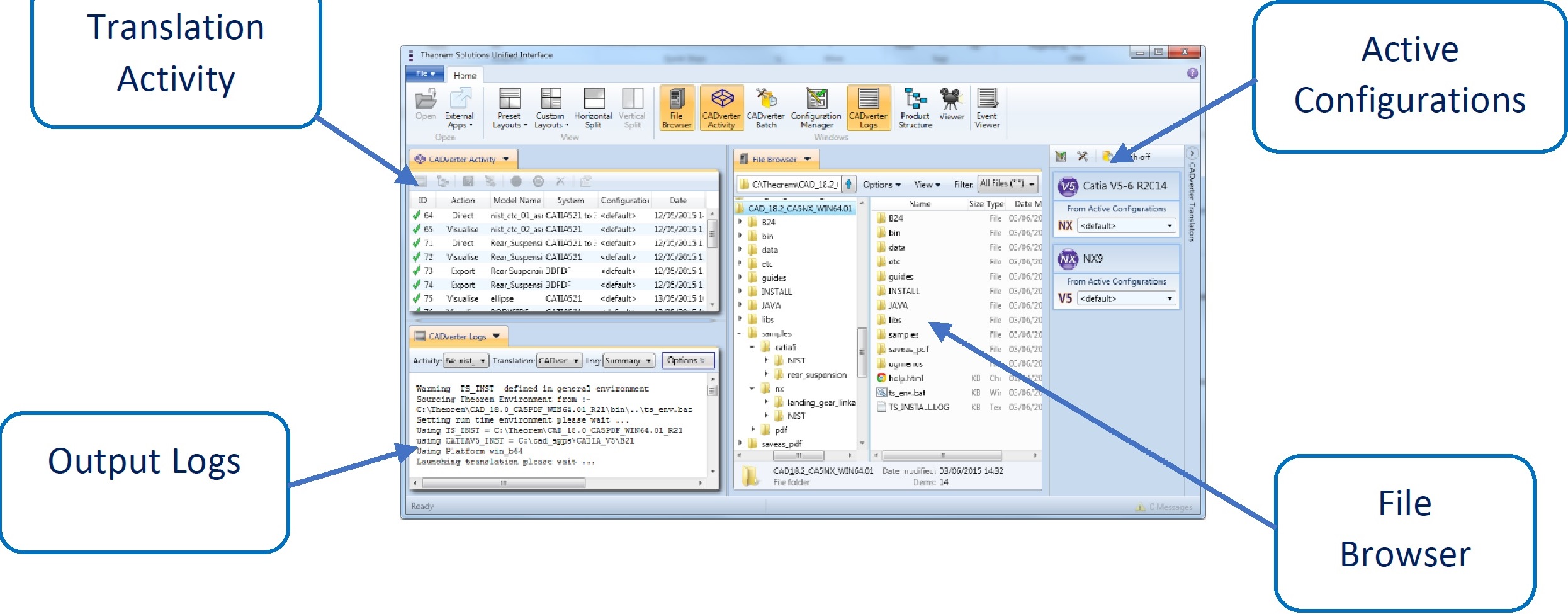Open the CADverter Activity tab dropdown
This screenshot has height=614, width=1568.
[506, 159]
